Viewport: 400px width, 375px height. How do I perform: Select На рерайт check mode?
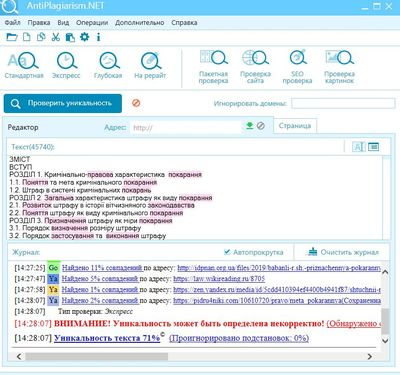tap(150, 65)
